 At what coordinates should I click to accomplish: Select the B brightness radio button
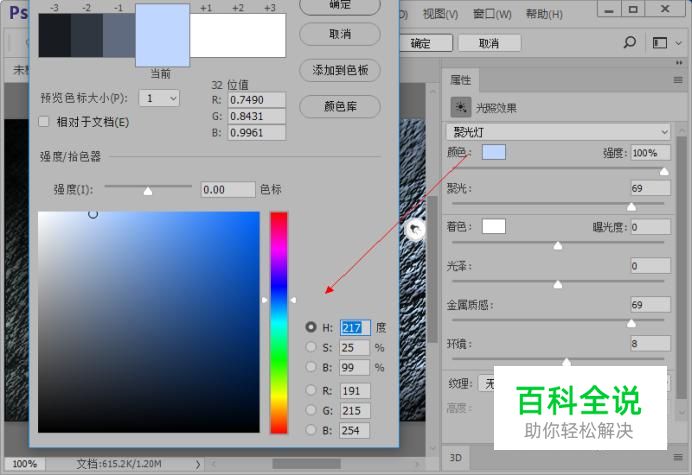pos(311,367)
